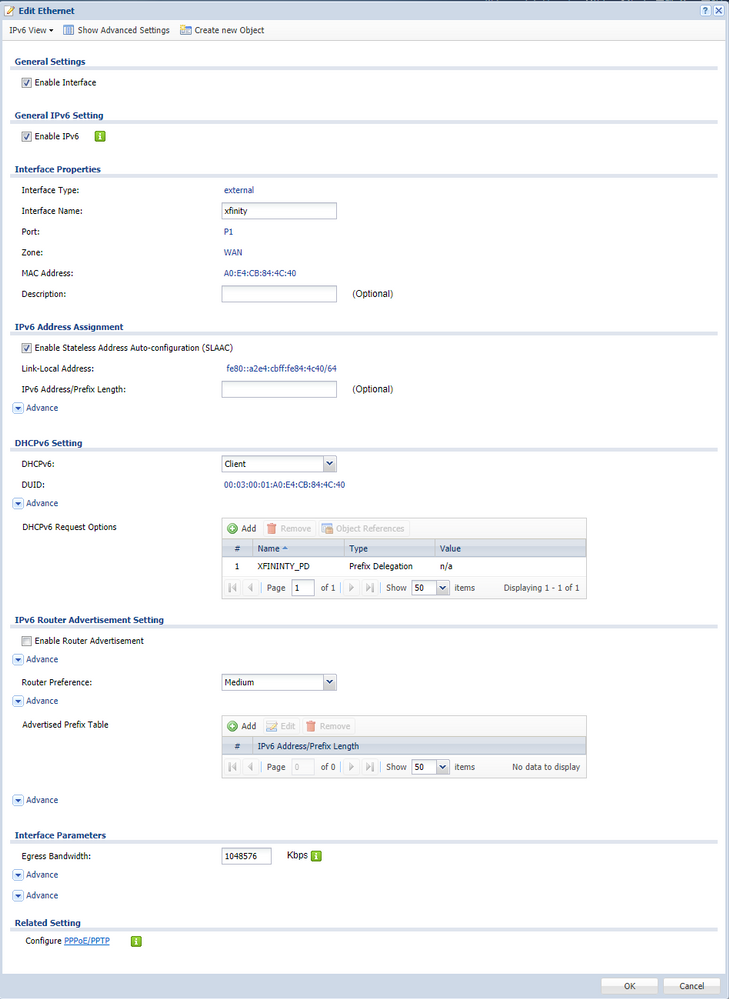Toggle Enable Router Advertisement checkbox
729x999 pixels.
point(27,641)
